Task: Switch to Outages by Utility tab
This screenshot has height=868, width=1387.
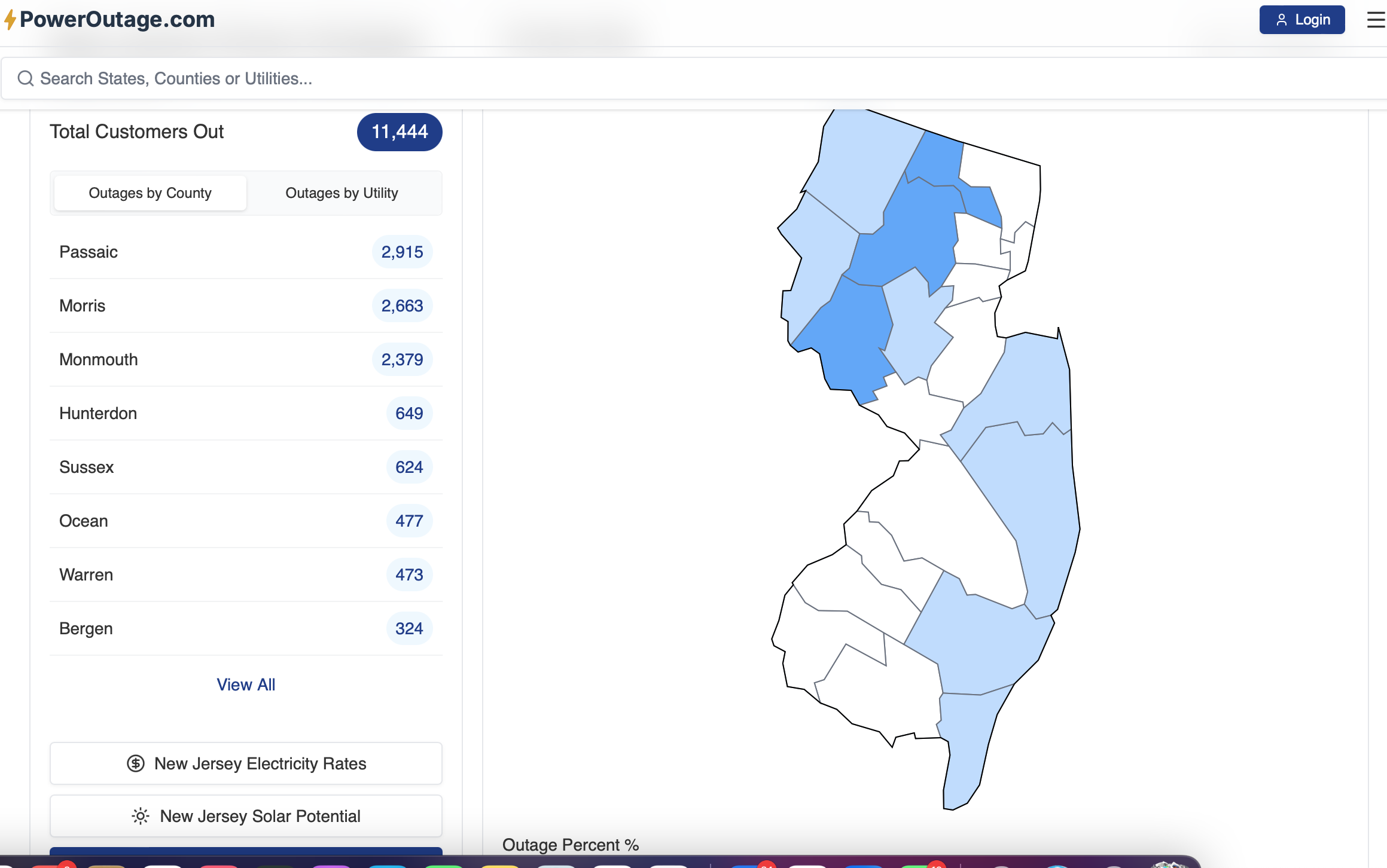Action: (342, 193)
